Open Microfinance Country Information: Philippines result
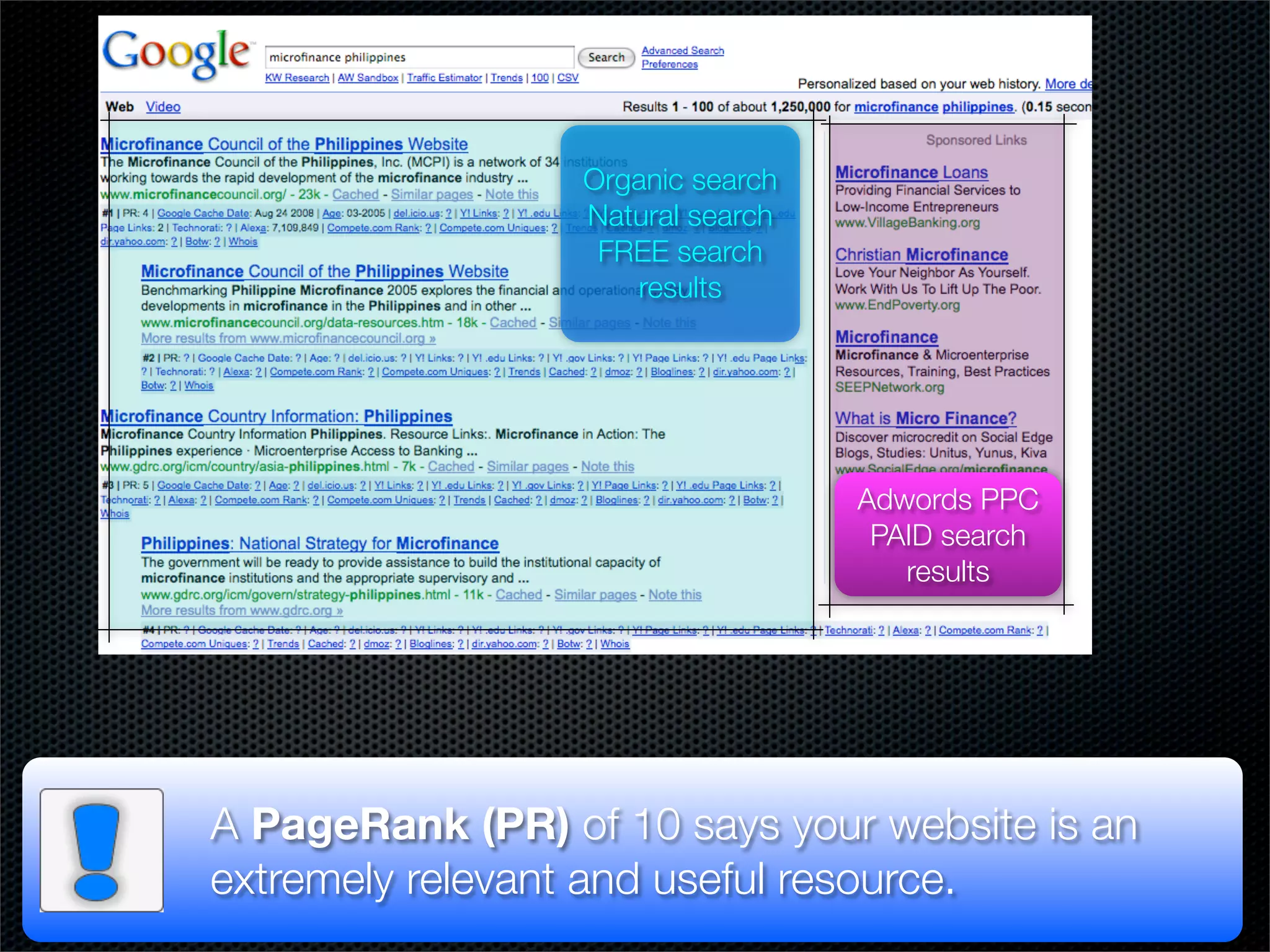 [x=277, y=416]
